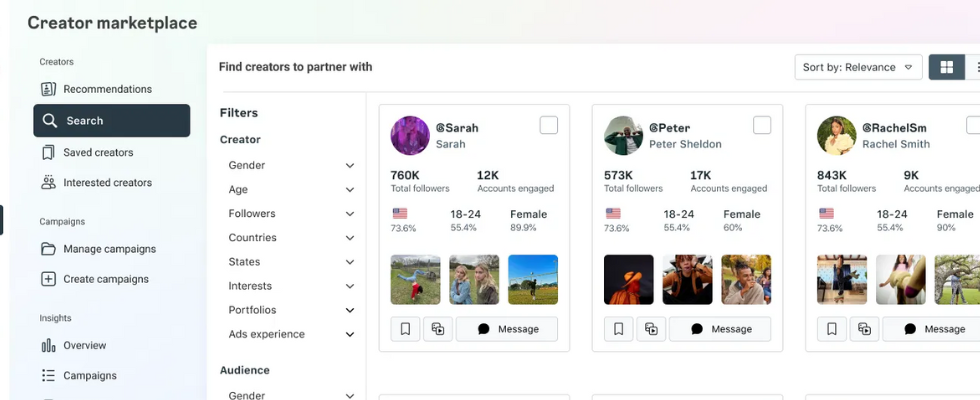Click the add-to-list icon on Sarah's card

[438, 329]
